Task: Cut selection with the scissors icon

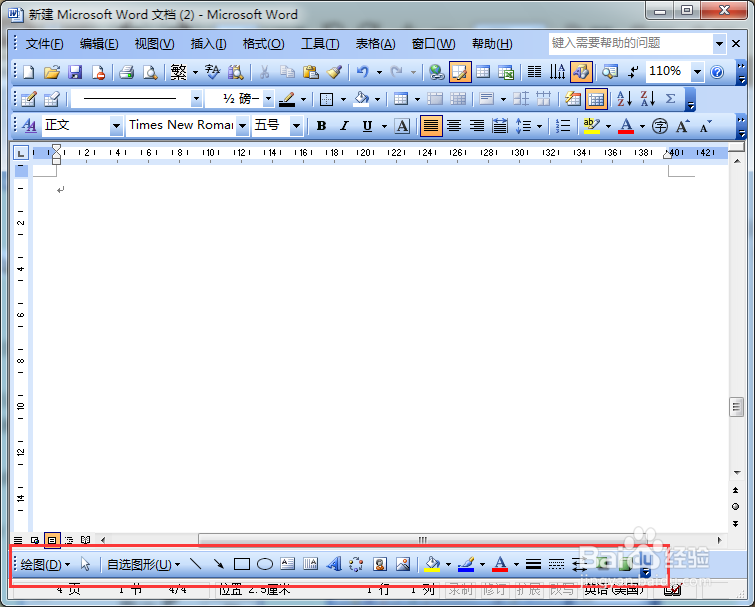Action: 264,72
